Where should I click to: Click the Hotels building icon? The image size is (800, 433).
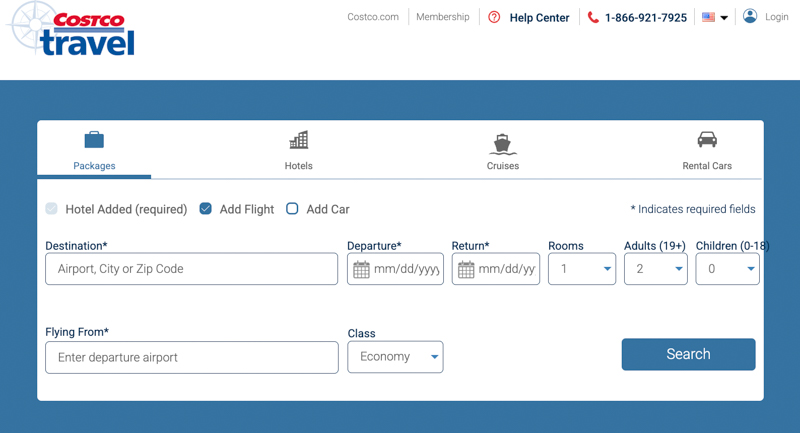[x=299, y=140]
